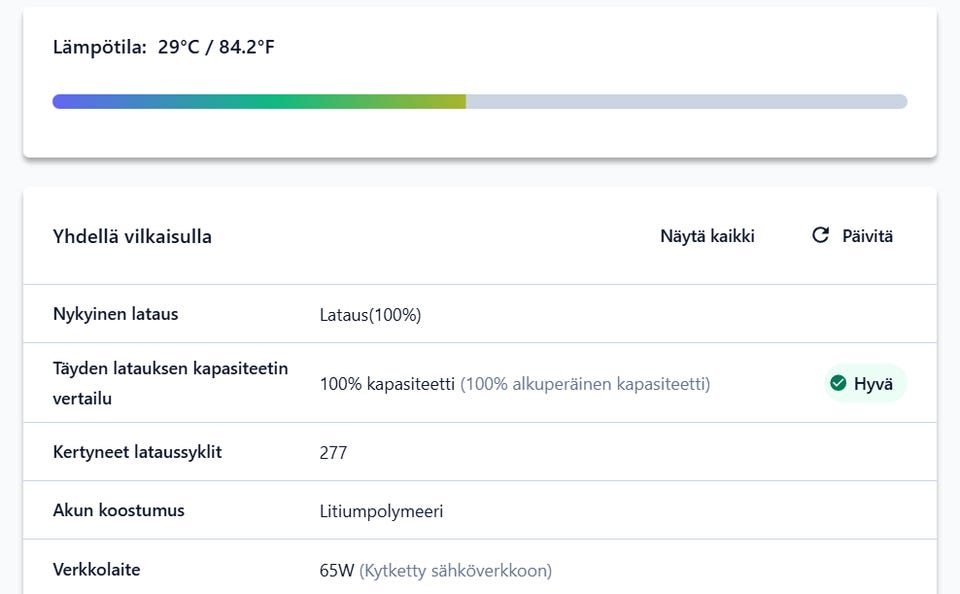Click the gray unfilled part of temperature bar
Screen dimensions: 960x594
686,102
